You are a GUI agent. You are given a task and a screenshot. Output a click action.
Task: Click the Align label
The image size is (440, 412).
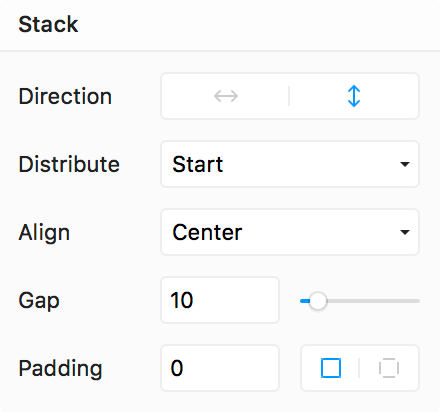click(44, 233)
